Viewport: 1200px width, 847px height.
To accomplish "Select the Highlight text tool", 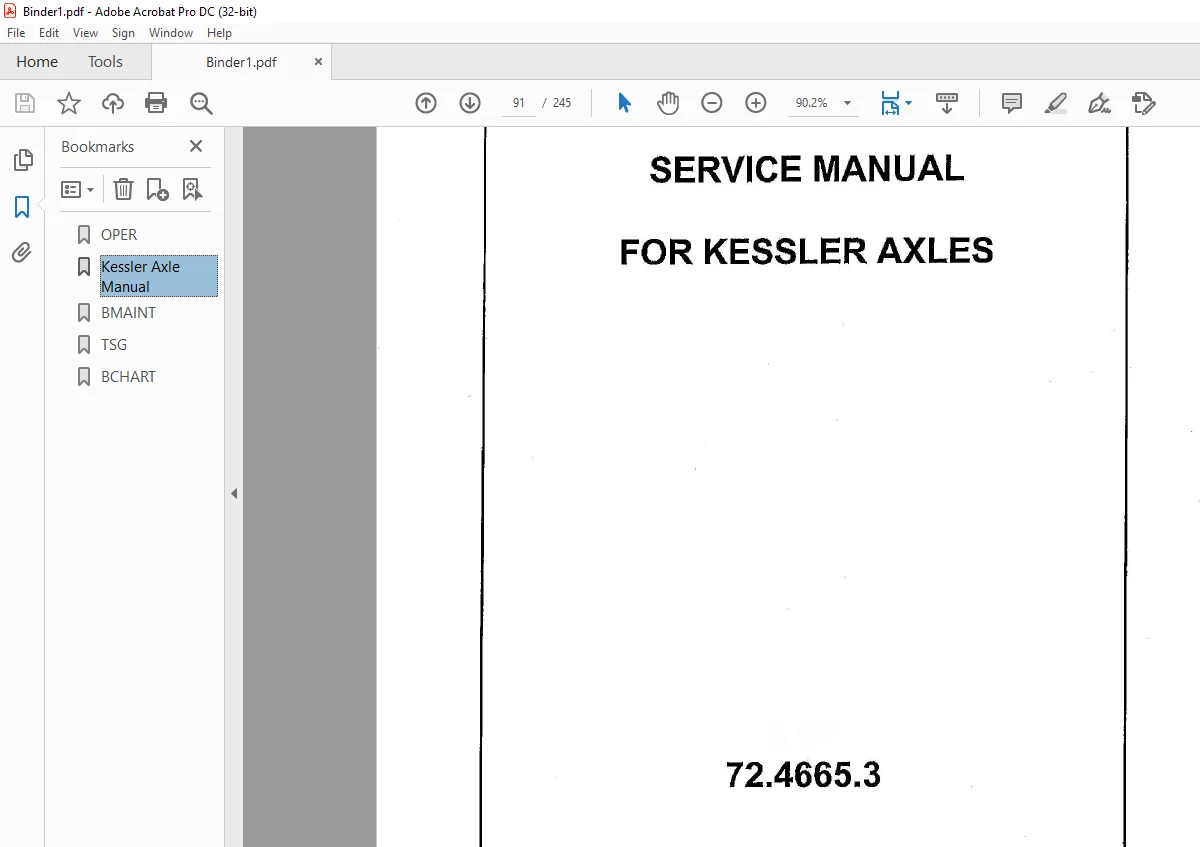I will [x=1056, y=103].
